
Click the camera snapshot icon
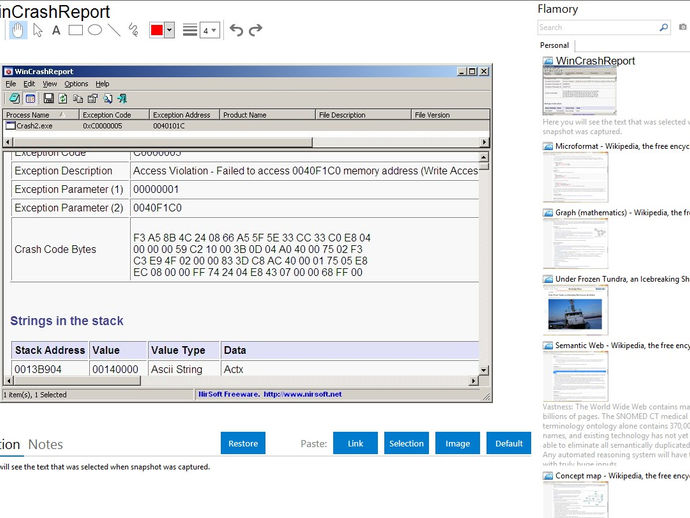[683, 27]
